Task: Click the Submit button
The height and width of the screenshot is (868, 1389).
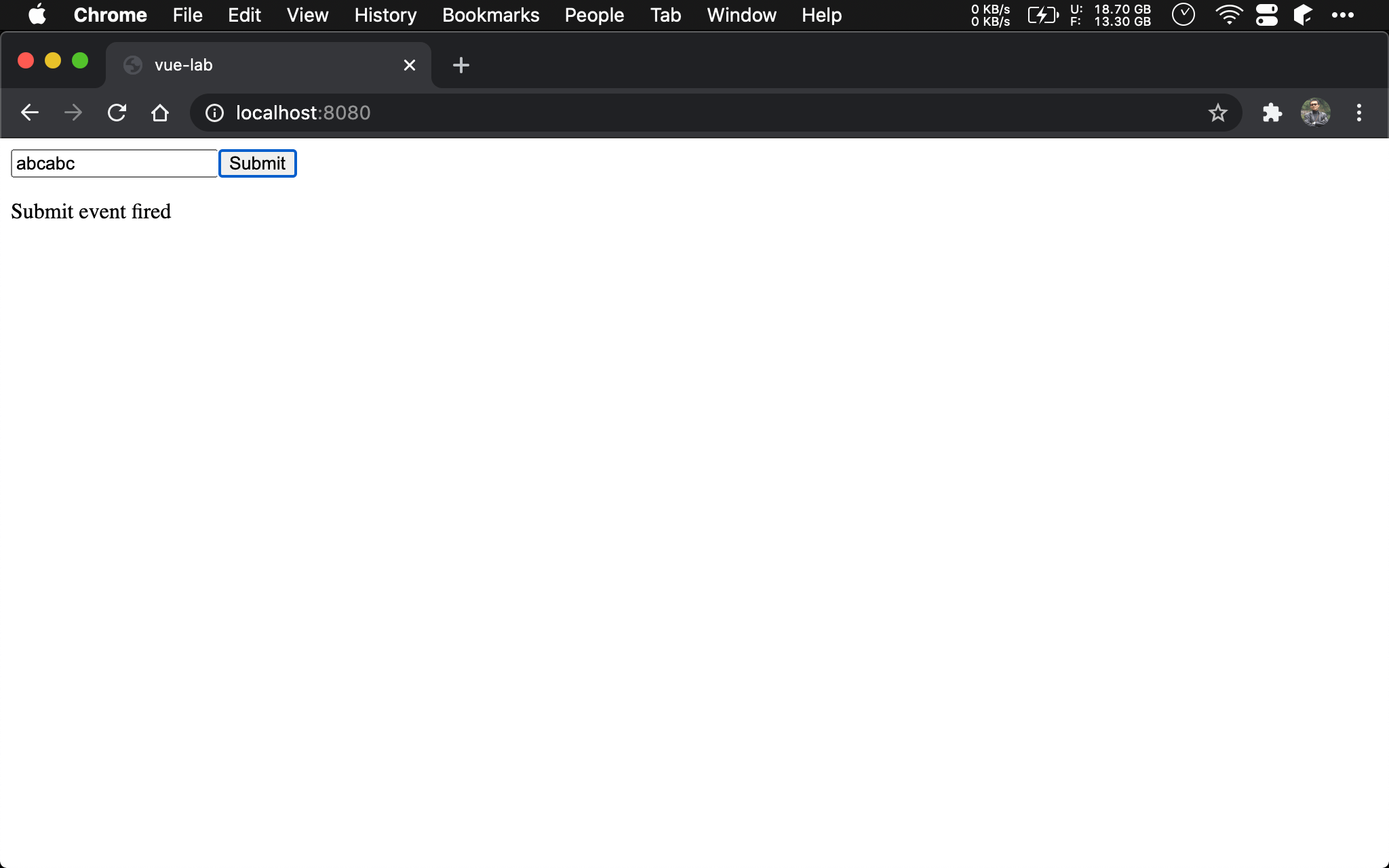Action: coord(257,163)
